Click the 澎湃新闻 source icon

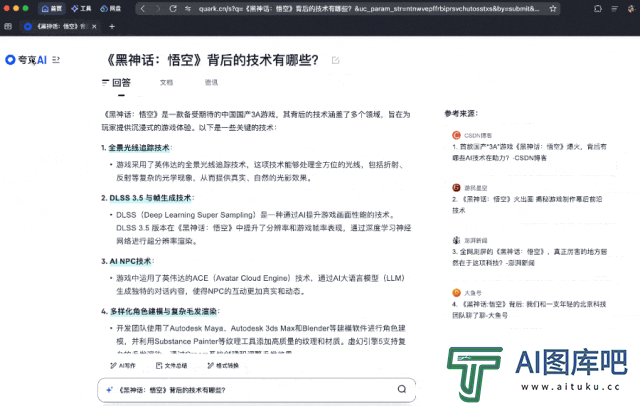456,240
